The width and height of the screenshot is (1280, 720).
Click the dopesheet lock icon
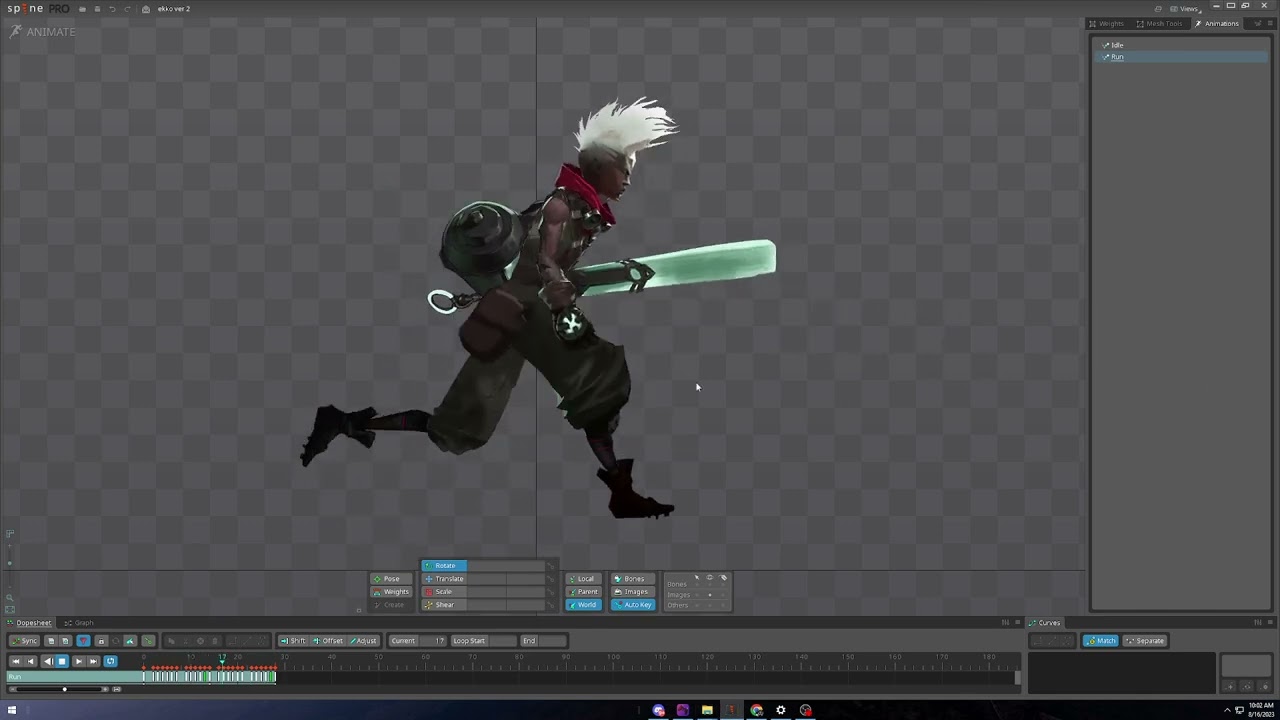coord(100,641)
